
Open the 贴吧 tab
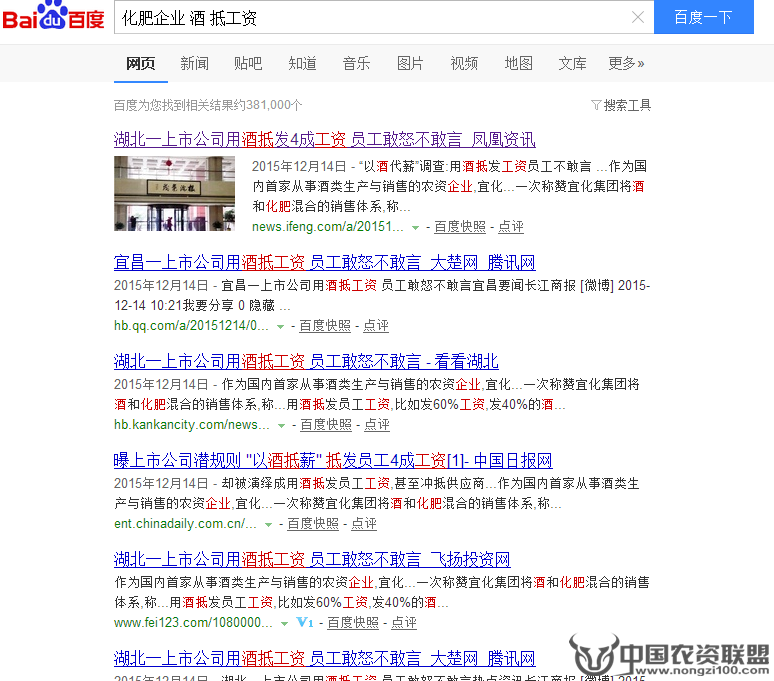tap(248, 64)
